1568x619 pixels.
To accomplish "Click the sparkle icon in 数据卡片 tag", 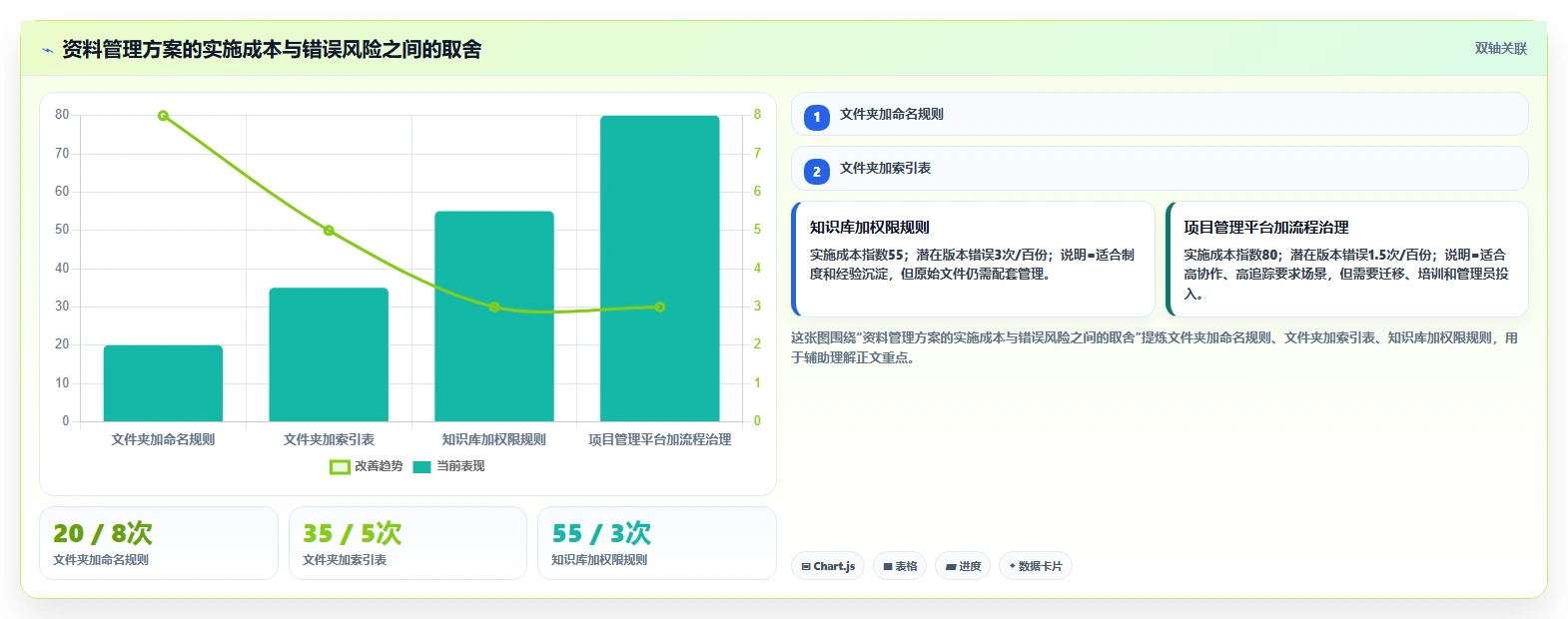I will tap(1012, 566).
